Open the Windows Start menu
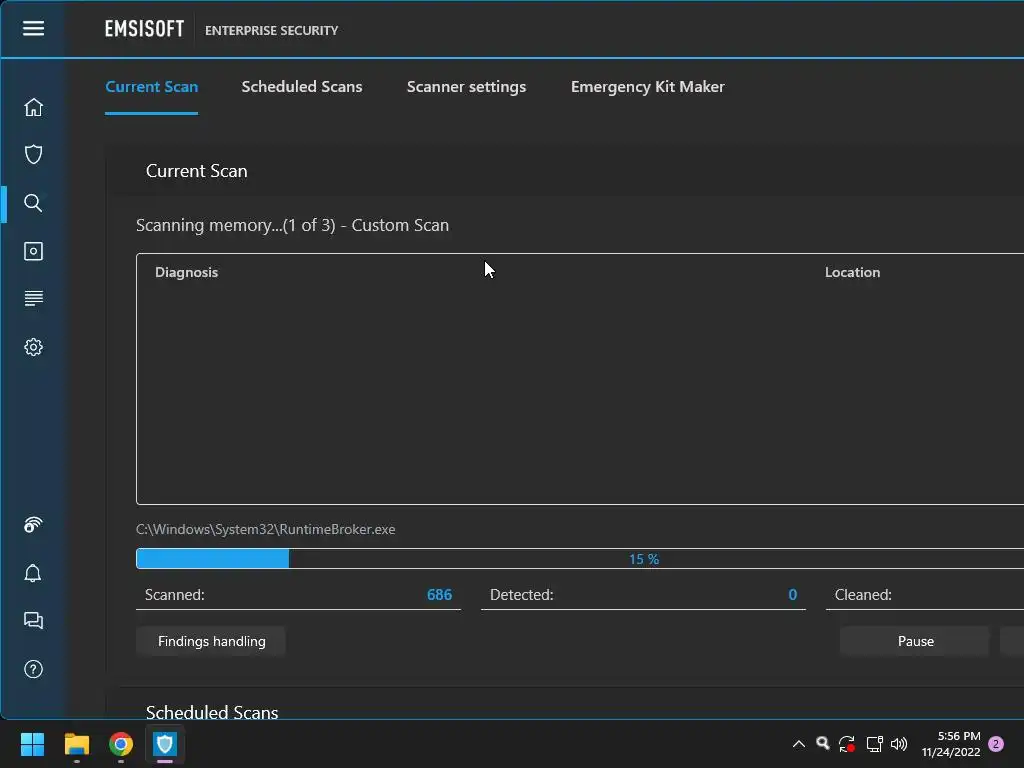This screenshot has height=768, width=1024. click(32, 744)
